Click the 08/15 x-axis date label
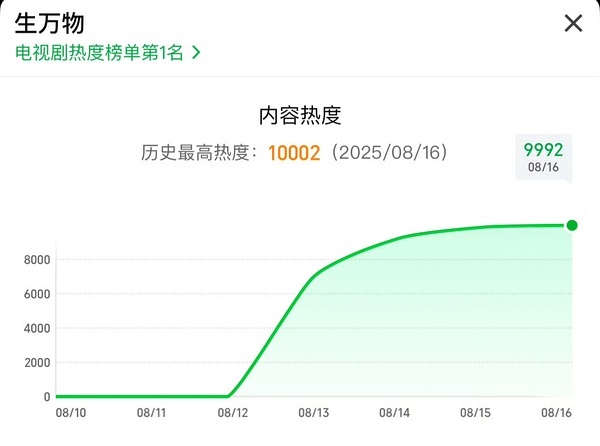 click(475, 413)
